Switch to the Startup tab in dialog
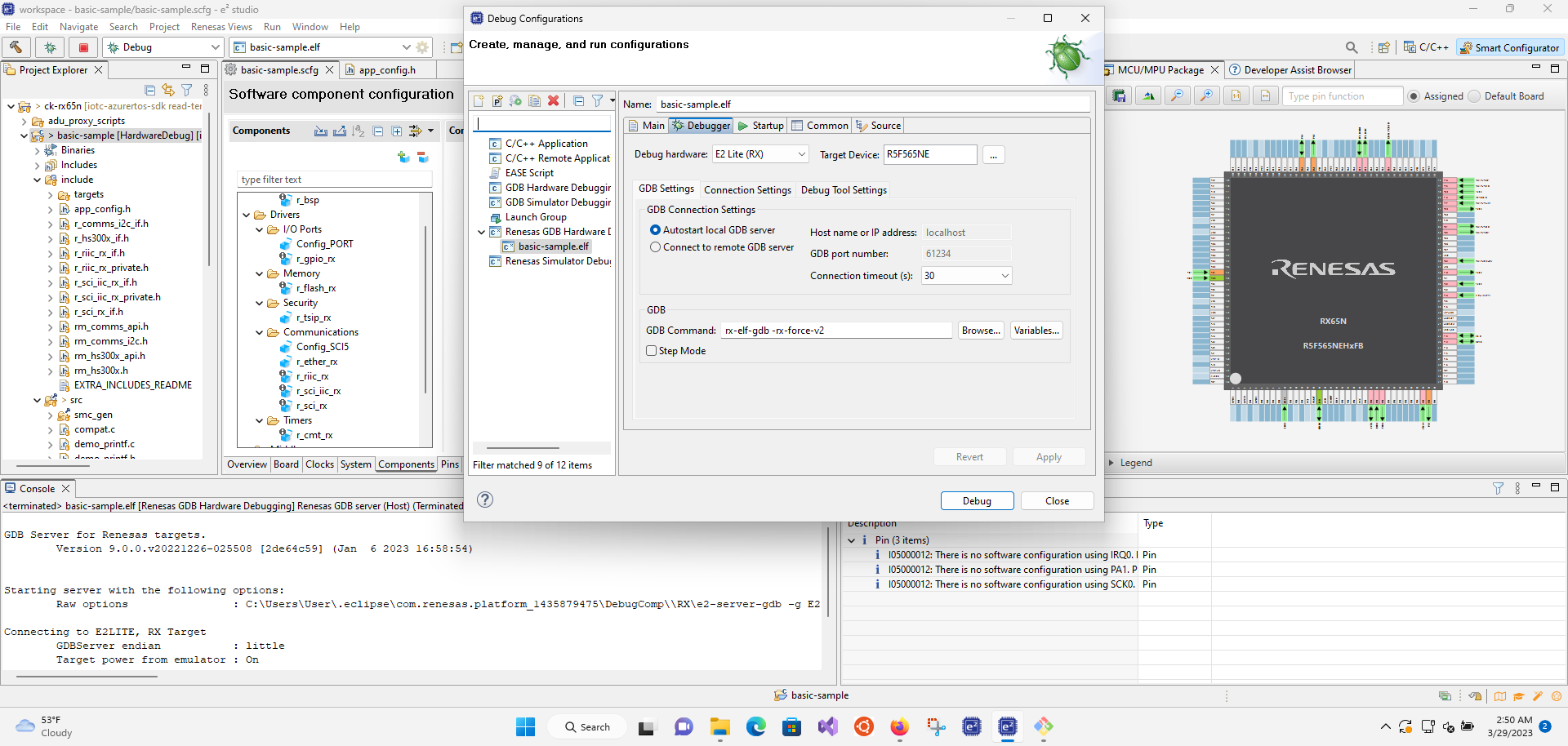This screenshot has height=746, width=1568. coord(761,126)
